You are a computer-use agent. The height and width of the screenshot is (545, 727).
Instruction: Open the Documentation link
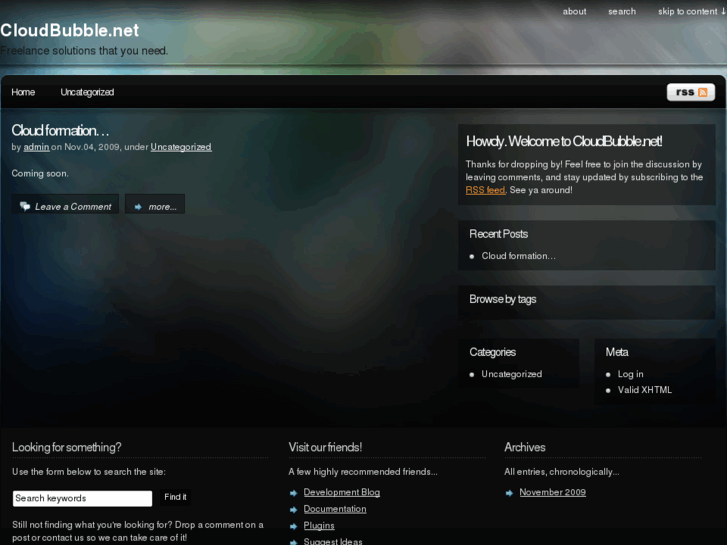tap(335, 509)
